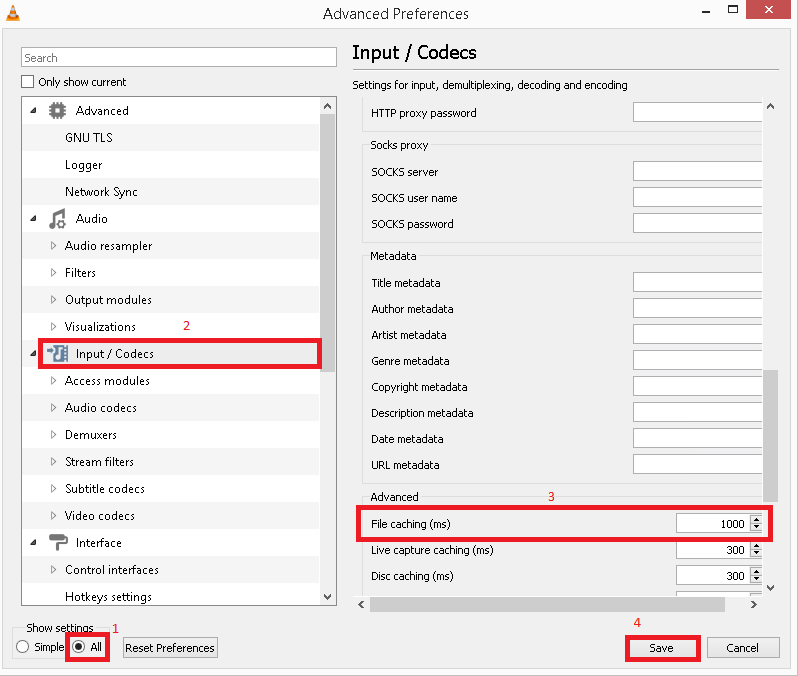This screenshot has height=676, width=798.
Task: Click the Advanced chip icon in tree
Action: (x=57, y=111)
